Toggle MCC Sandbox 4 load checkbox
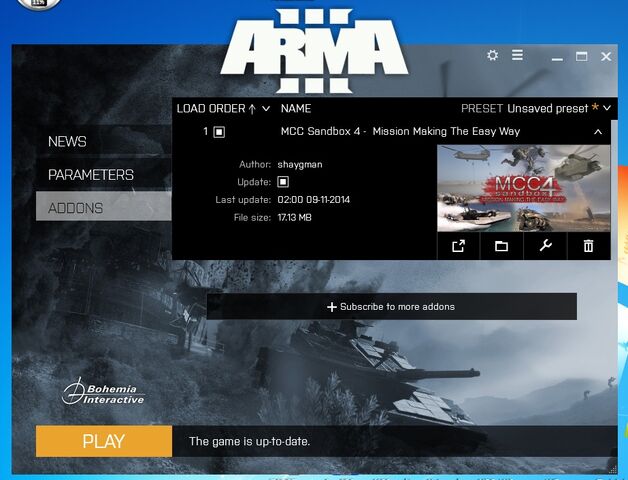The image size is (628, 480). pos(219,132)
